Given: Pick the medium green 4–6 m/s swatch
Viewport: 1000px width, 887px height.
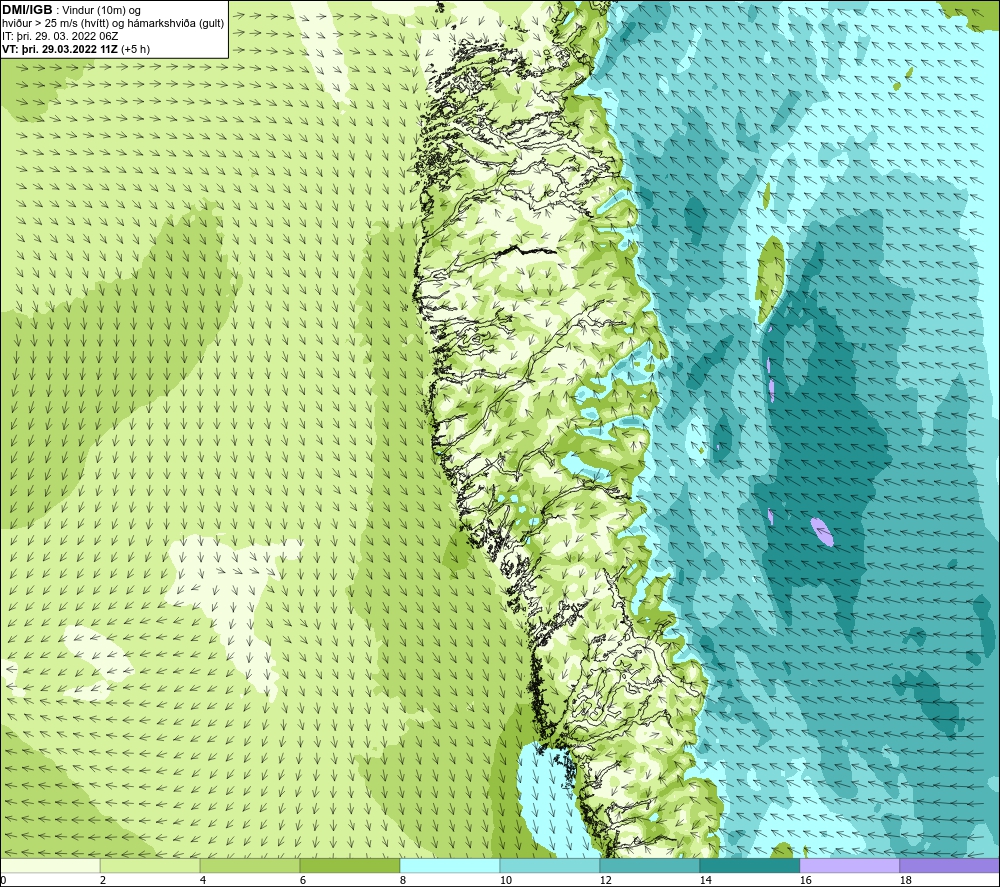Looking at the screenshot, I should tap(250, 865).
